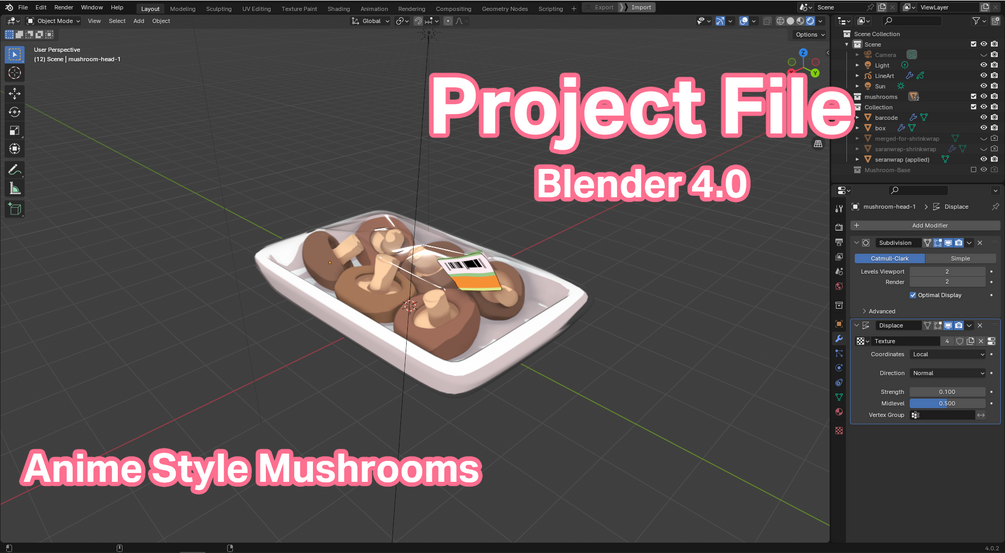Activate the Cursor tool
The height and width of the screenshot is (553, 1005).
click(x=14, y=74)
